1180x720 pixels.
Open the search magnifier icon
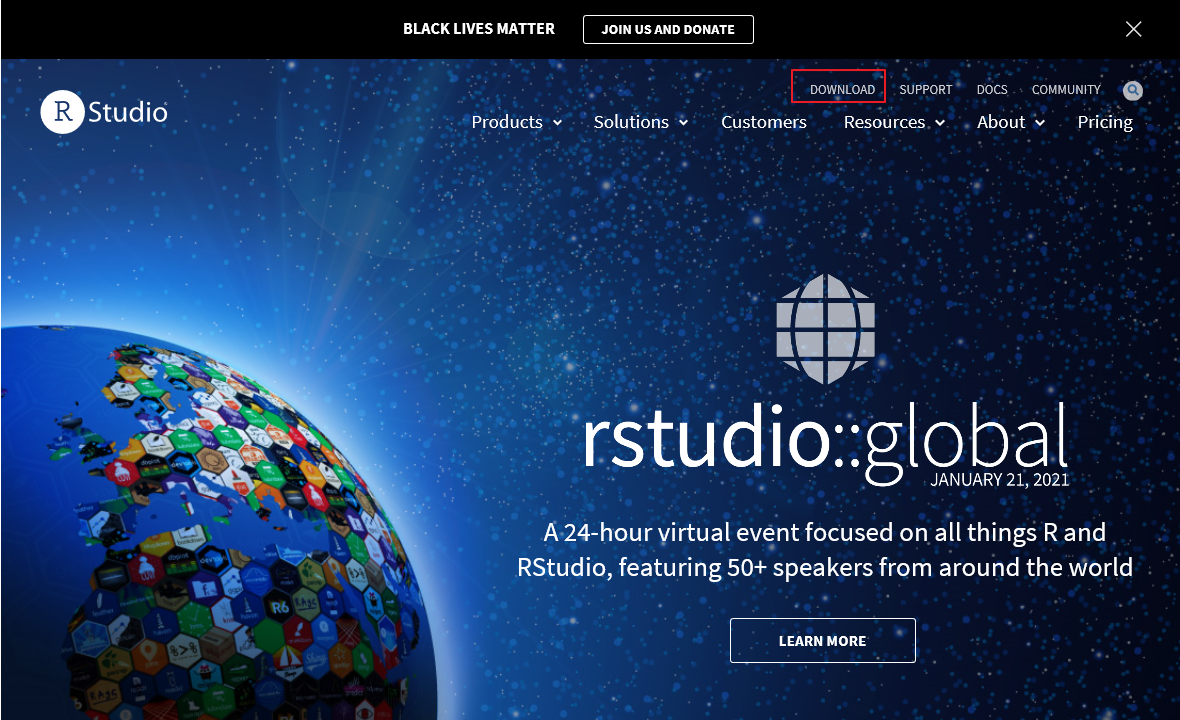point(1133,90)
